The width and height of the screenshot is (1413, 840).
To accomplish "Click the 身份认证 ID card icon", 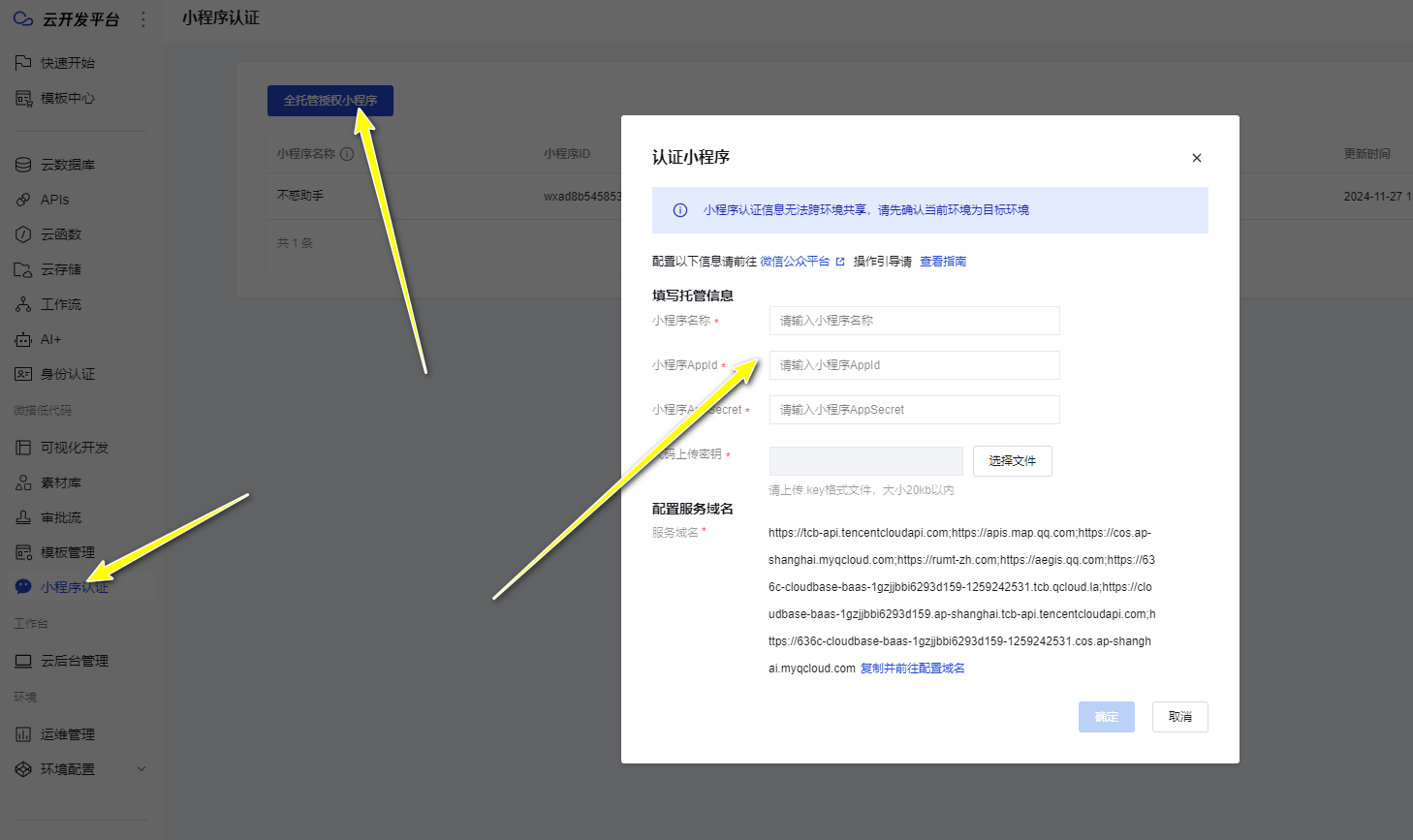I will tap(23, 374).
